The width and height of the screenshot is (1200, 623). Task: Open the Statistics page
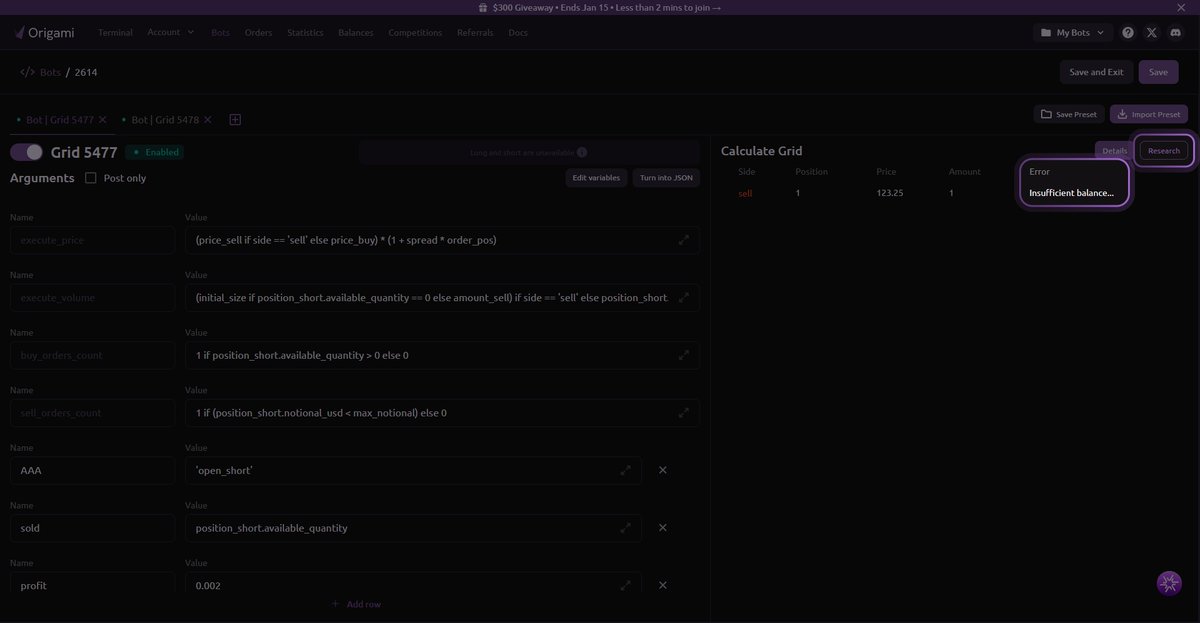(x=305, y=32)
